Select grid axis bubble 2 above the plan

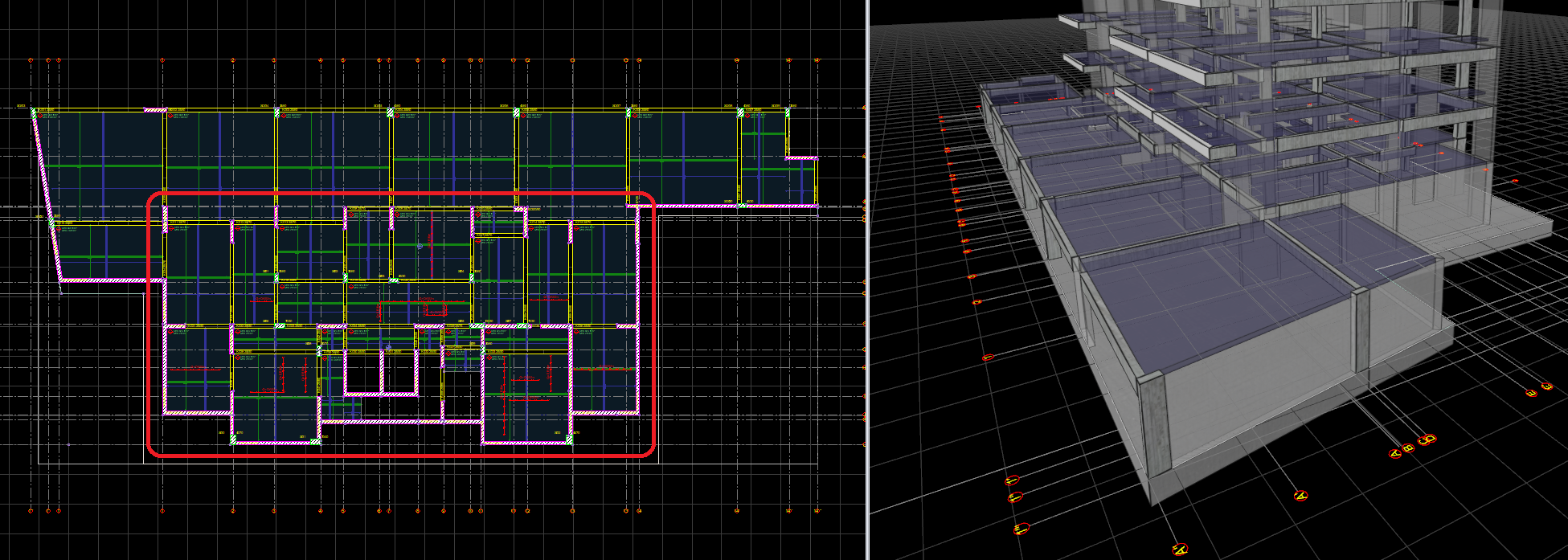point(233,60)
